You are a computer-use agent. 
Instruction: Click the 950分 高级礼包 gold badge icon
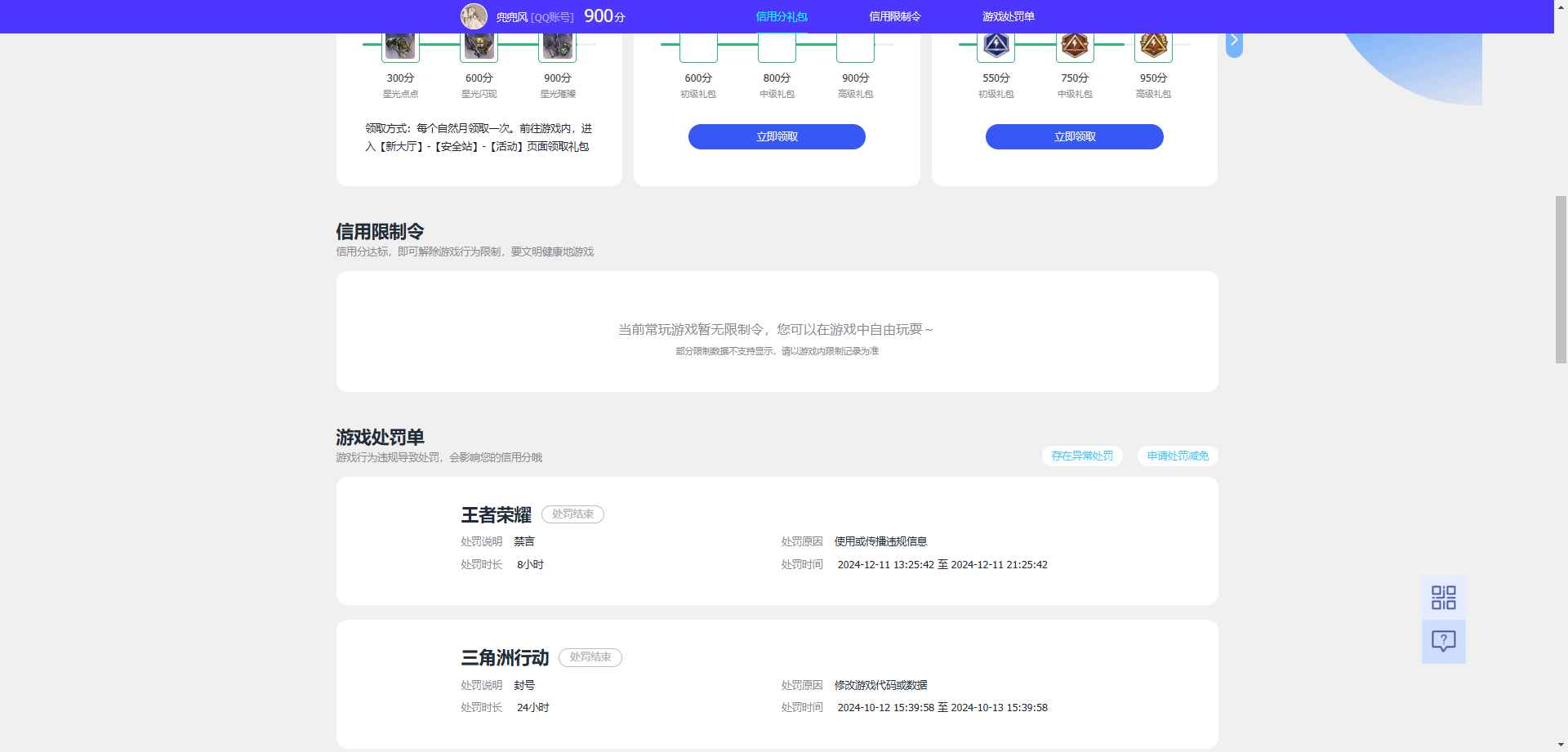[x=1153, y=47]
